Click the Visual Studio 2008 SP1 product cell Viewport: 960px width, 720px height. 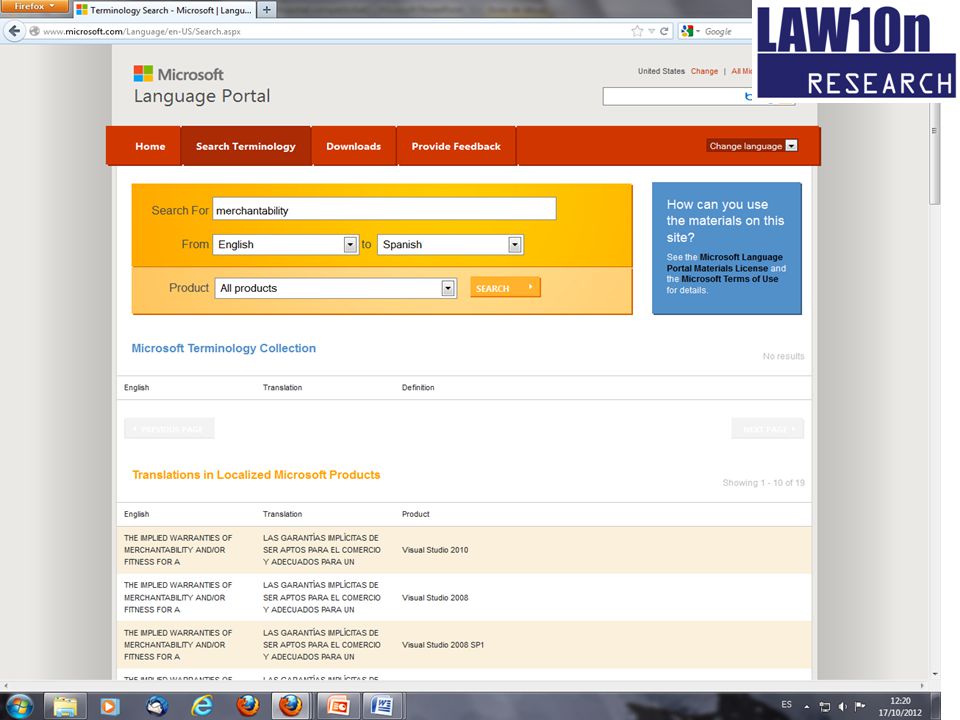coord(443,645)
